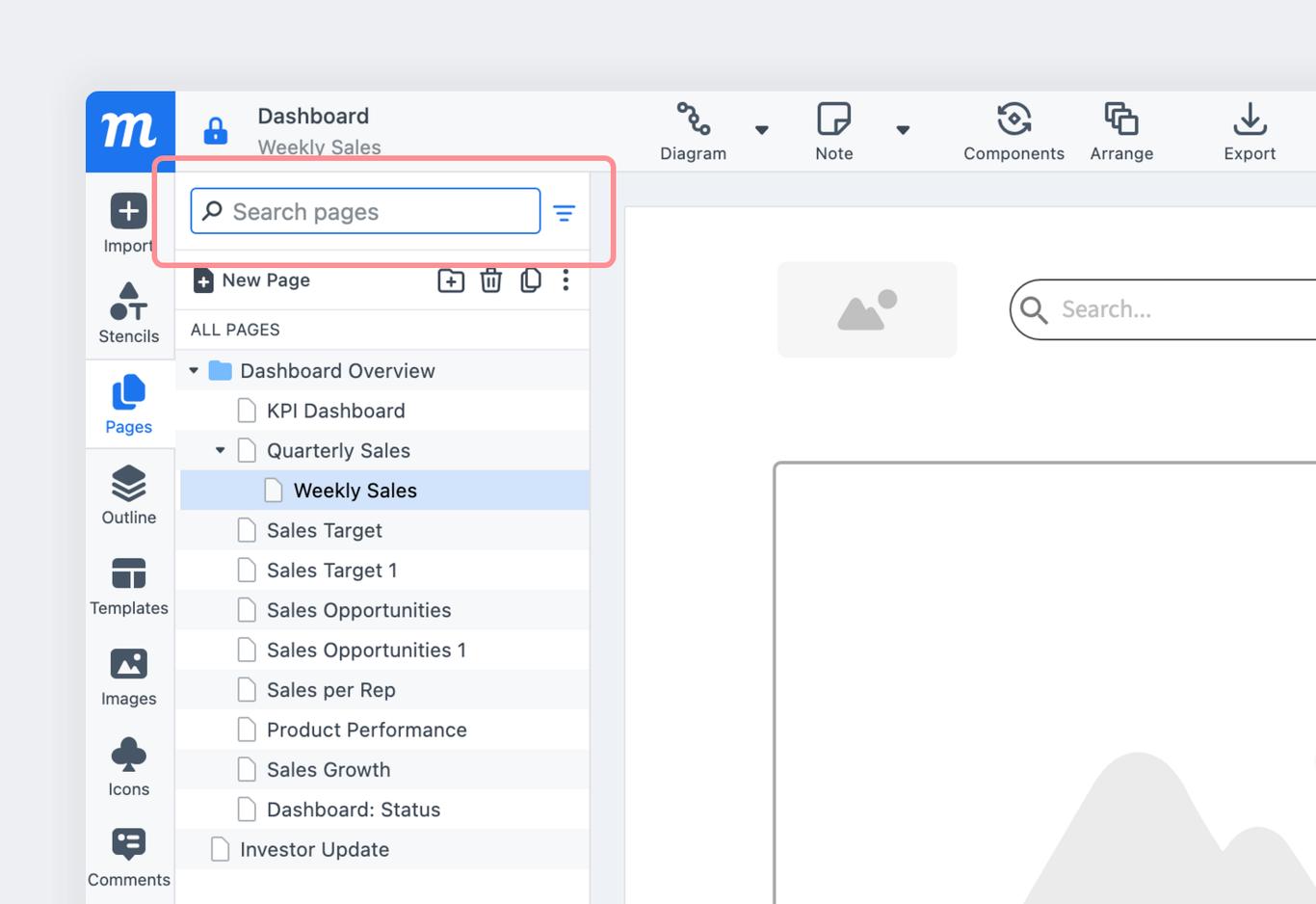Open the Components toolbar item
The height and width of the screenshot is (904, 1316).
tap(1013, 132)
